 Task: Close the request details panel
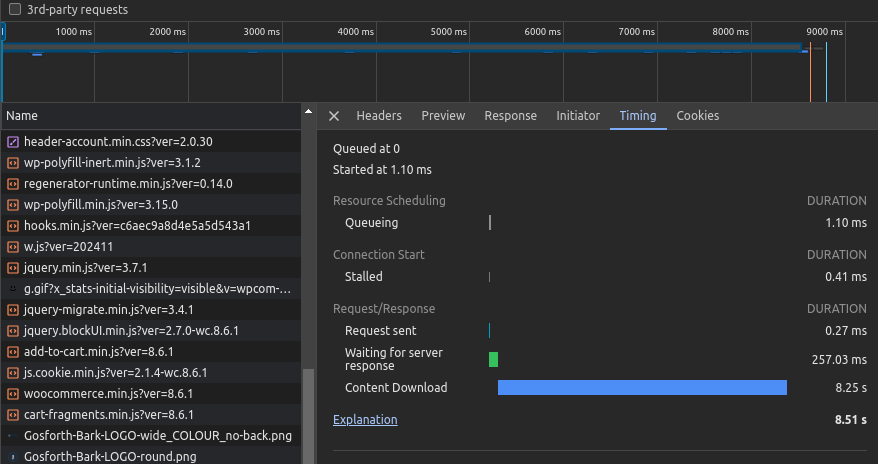[x=334, y=116]
